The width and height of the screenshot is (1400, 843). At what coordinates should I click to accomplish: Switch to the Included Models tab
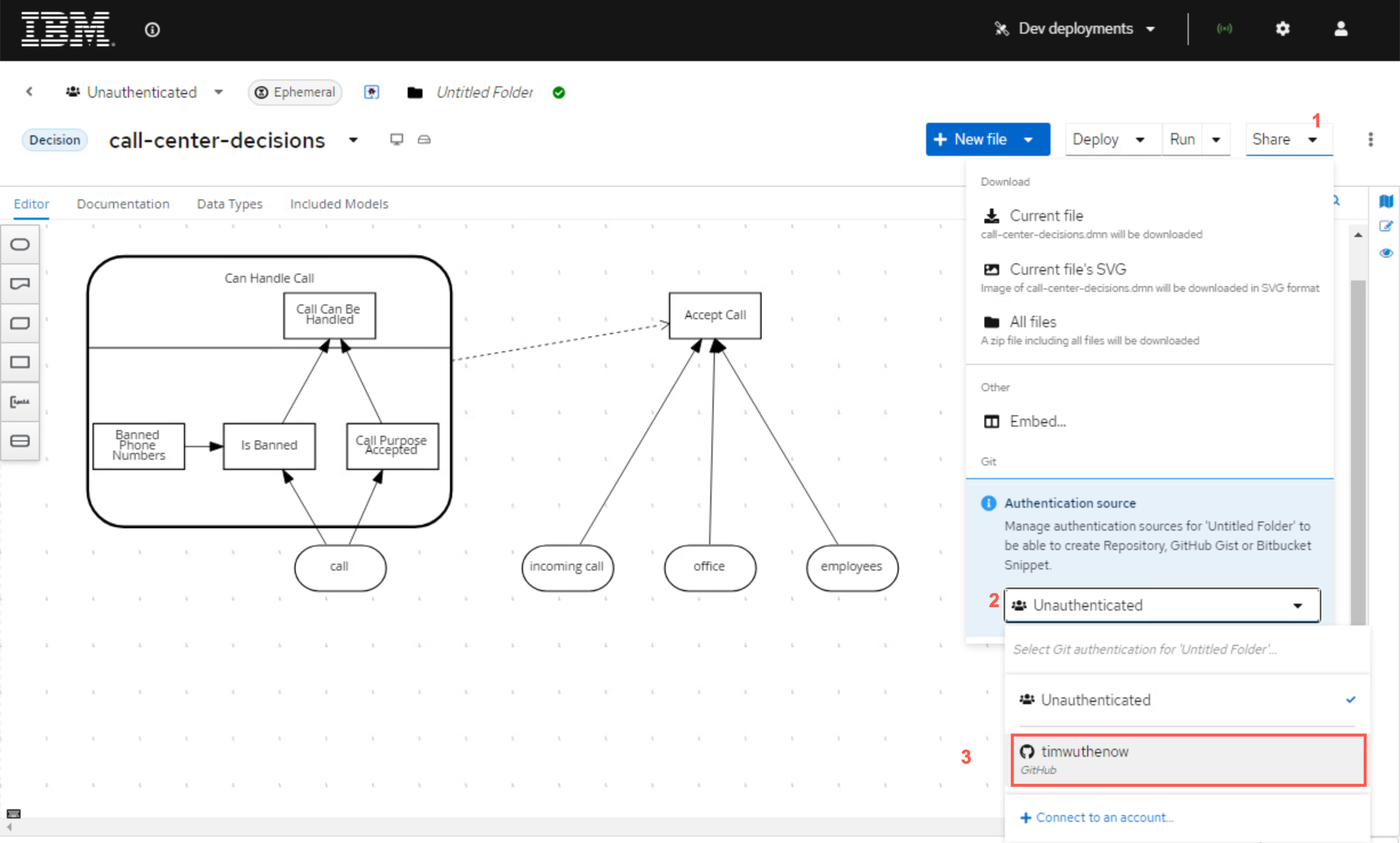339,204
